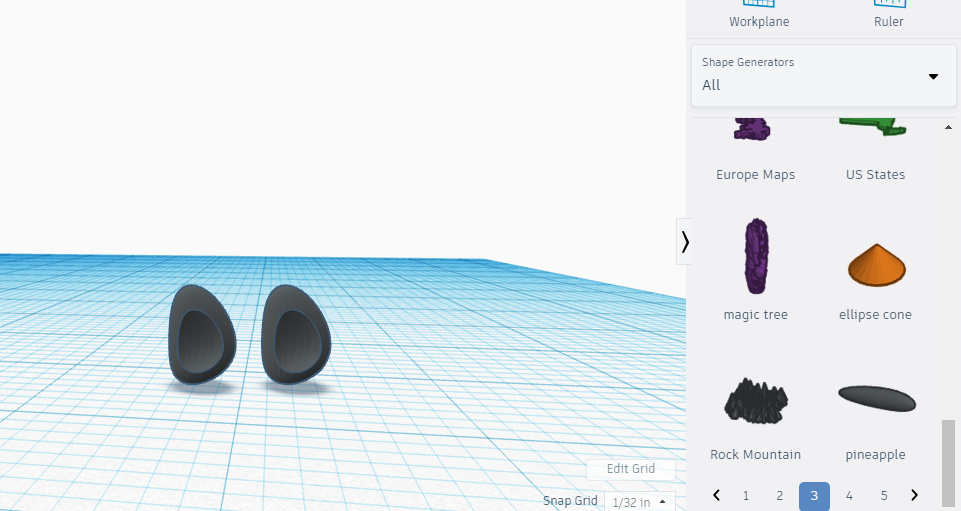Click the Europe Maps label
The image size is (961, 511).
(x=755, y=175)
